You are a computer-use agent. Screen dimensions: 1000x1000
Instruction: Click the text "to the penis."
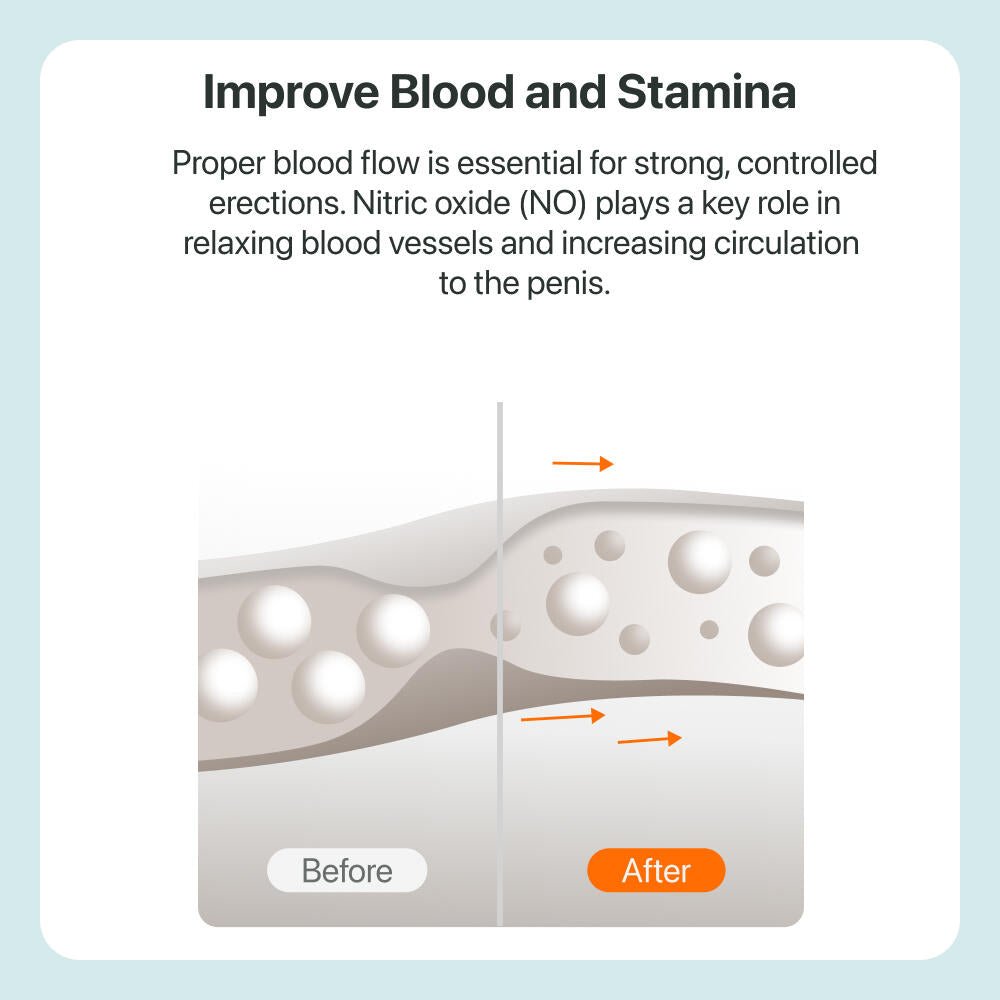point(524,283)
